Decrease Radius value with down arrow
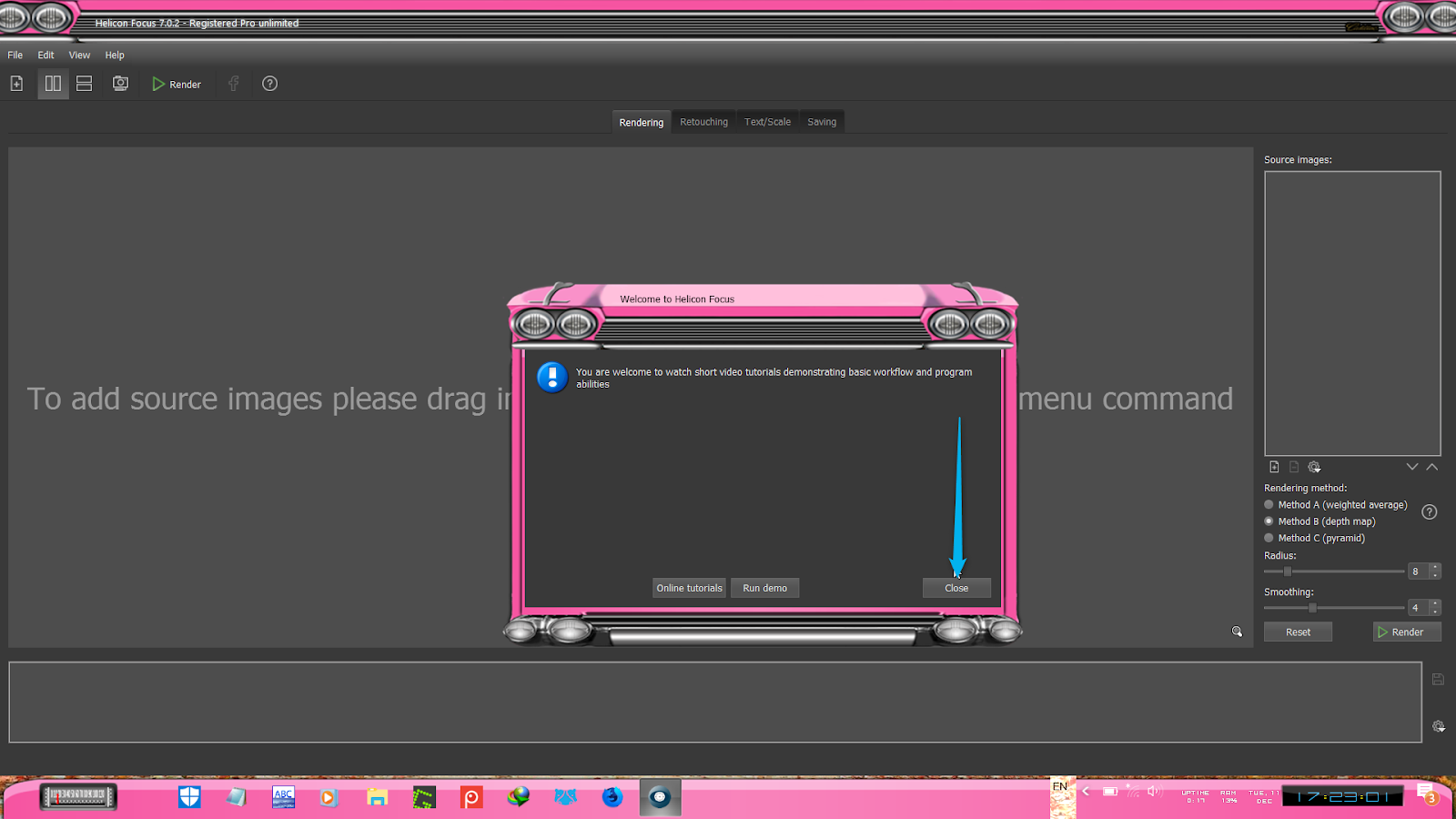Image resolution: width=1456 pixels, height=819 pixels. coord(1435,575)
